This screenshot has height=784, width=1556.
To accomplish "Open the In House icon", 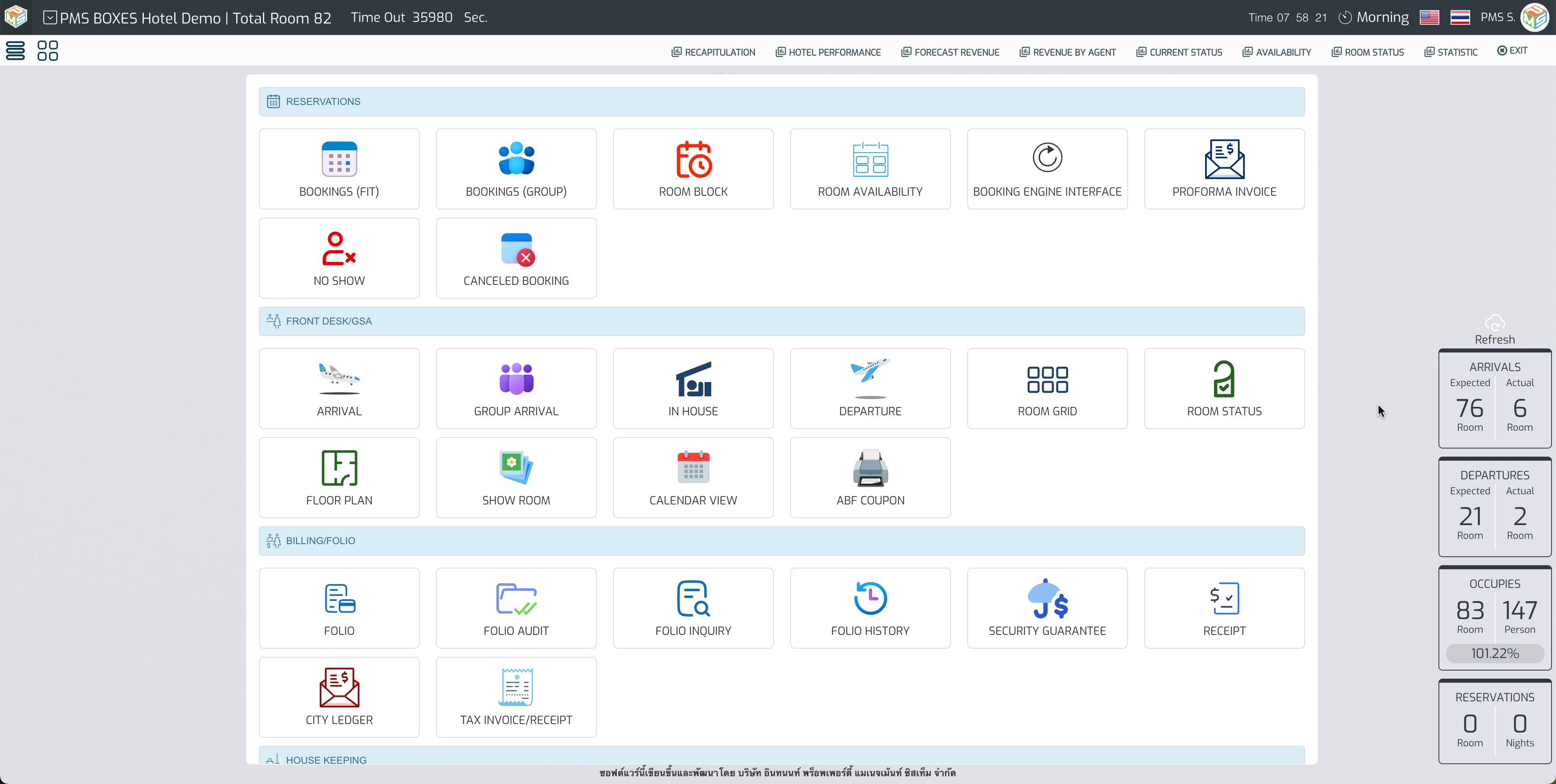I will click(x=693, y=379).
